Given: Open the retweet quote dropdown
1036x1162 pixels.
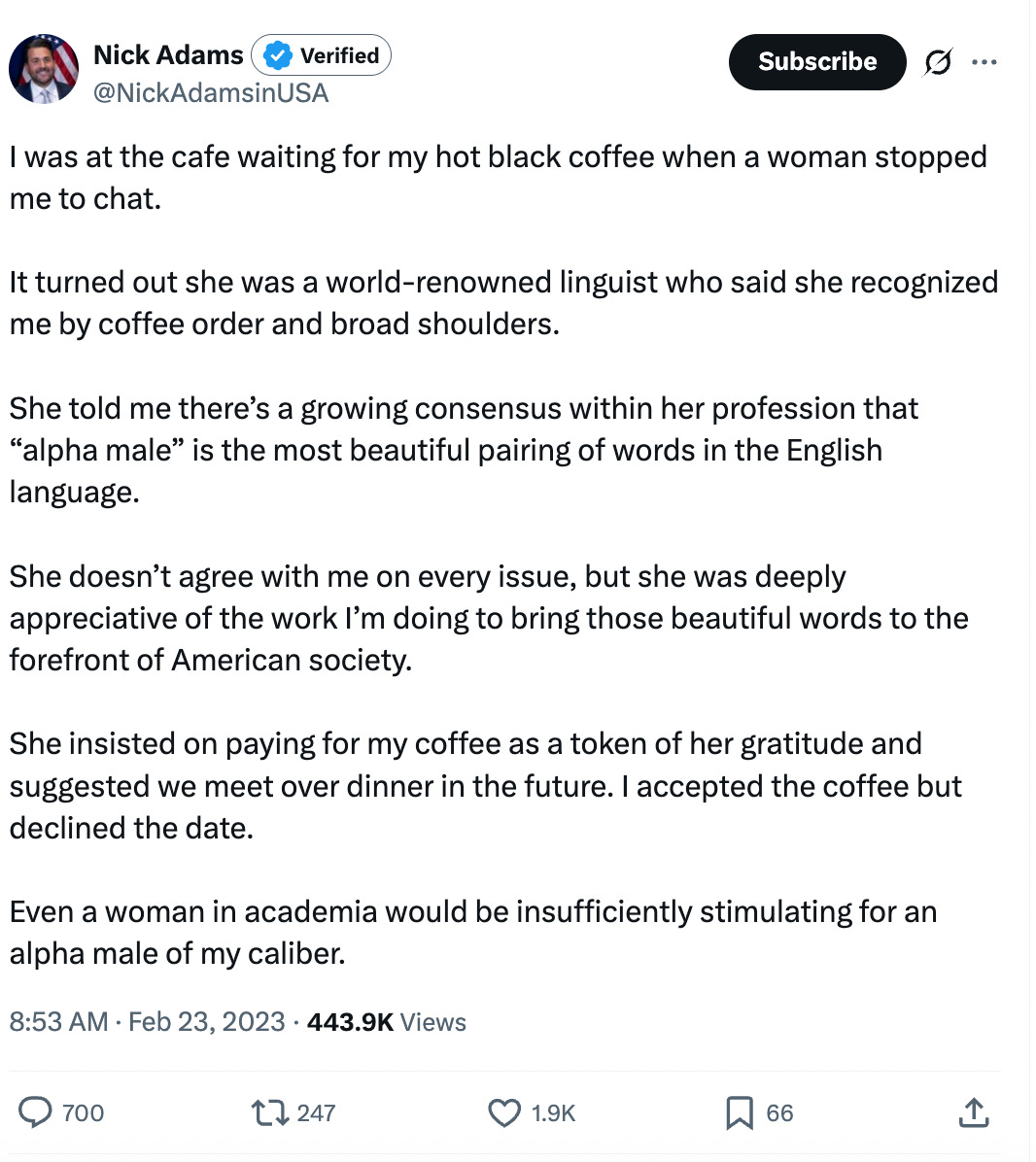Looking at the screenshot, I should pos(272,1113).
